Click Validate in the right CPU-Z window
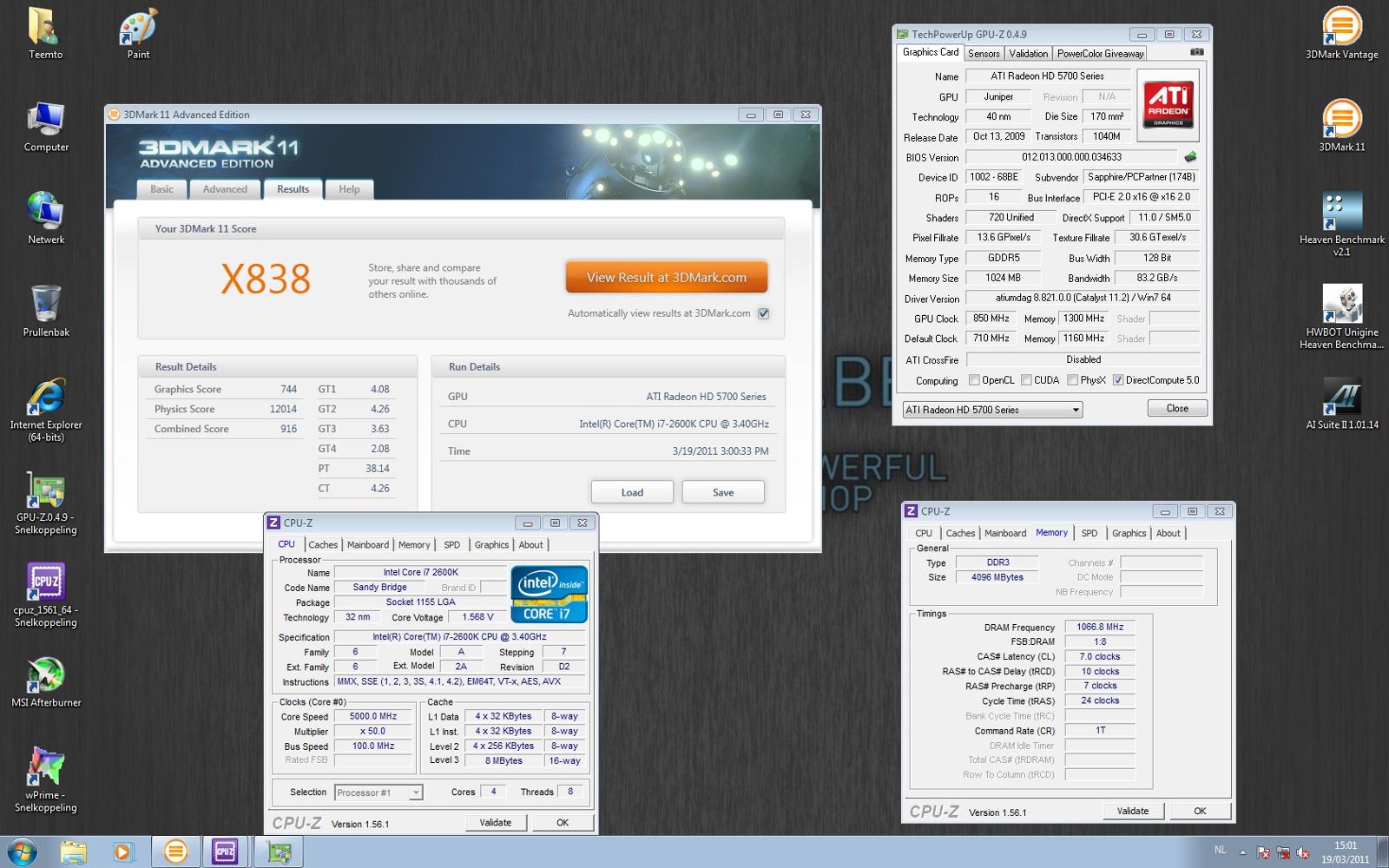 (x=1133, y=811)
